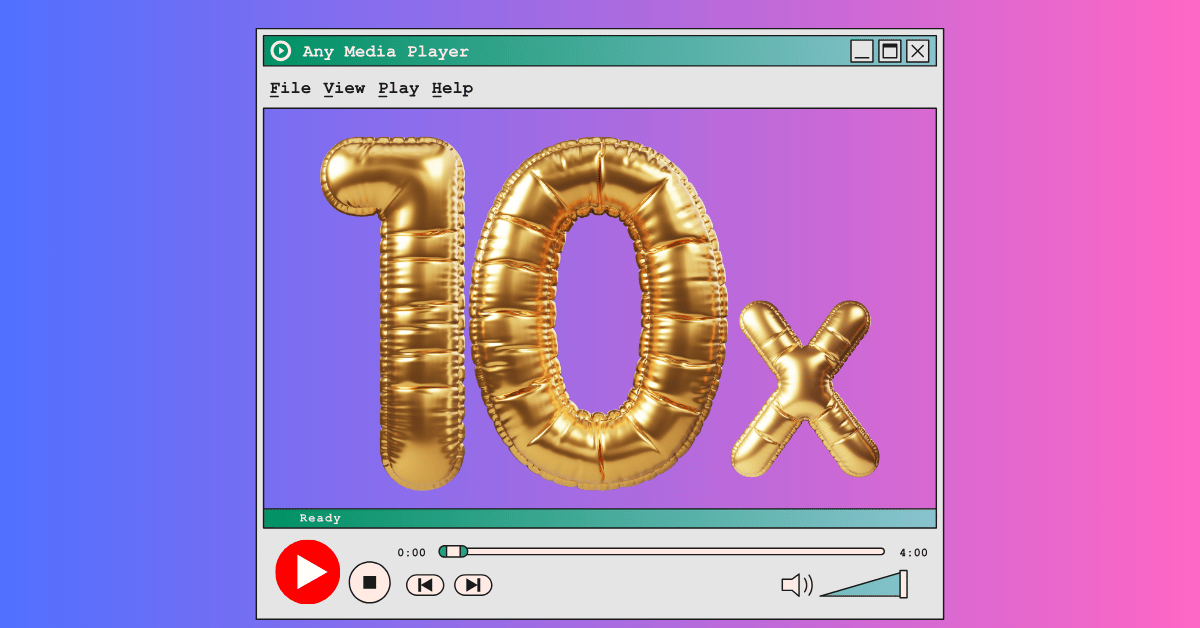Click the 0:00 elapsed time label
Image resolution: width=1200 pixels, height=628 pixels.
click(412, 551)
